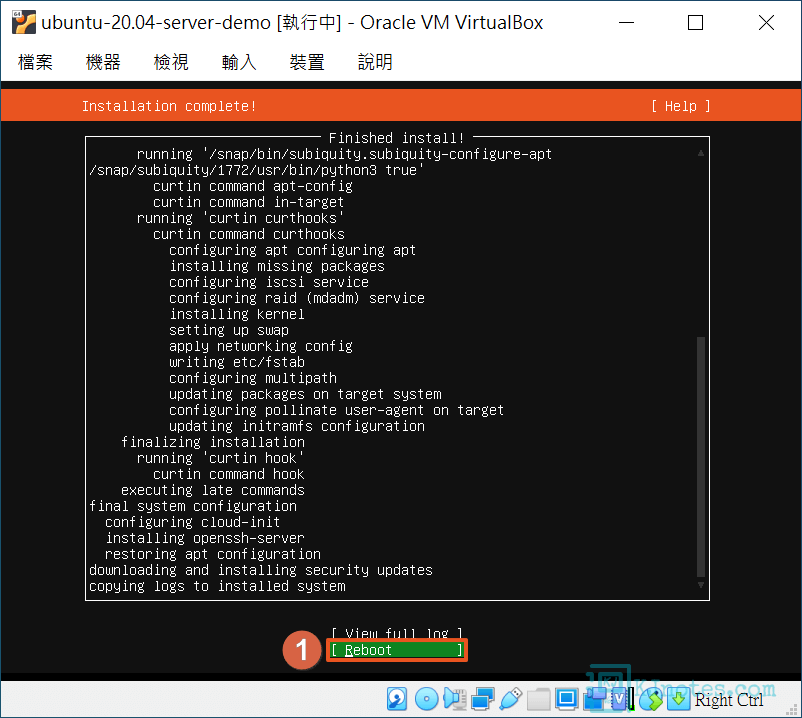Click the 'executing late commands' log line
The width and height of the screenshot is (802, 718).
[213, 490]
